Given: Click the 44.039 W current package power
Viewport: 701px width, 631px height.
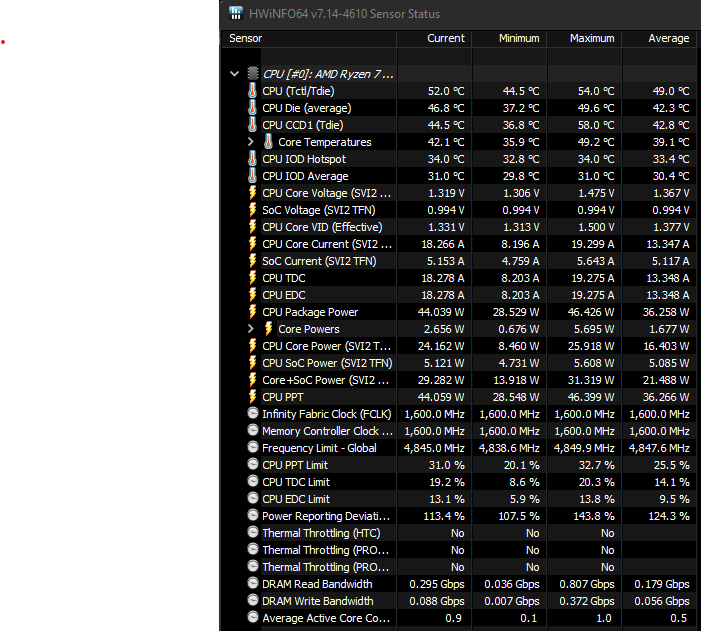Looking at the screenshot, I should (441, 312).
